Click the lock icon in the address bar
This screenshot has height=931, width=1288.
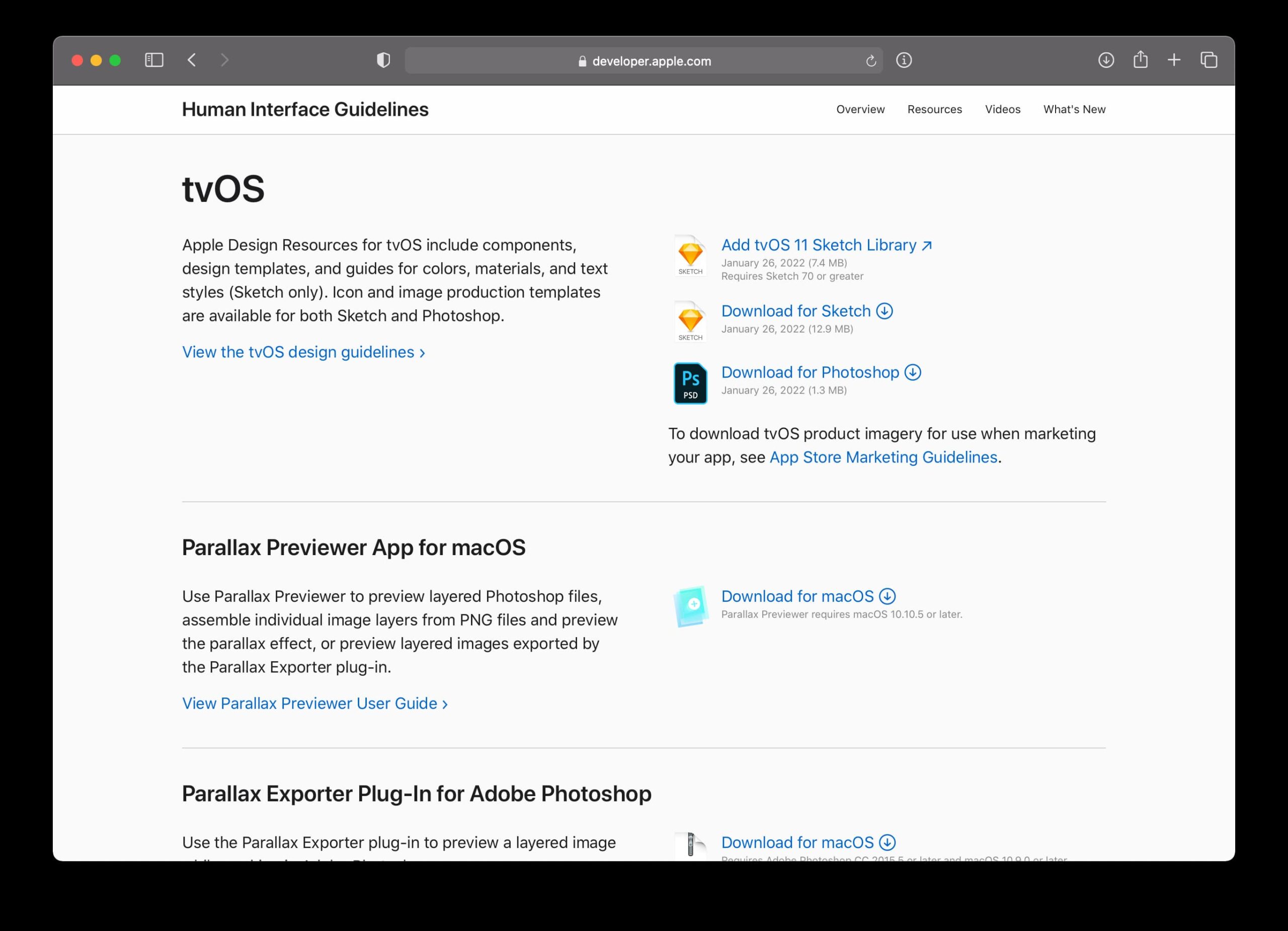(x=582, y=61)
